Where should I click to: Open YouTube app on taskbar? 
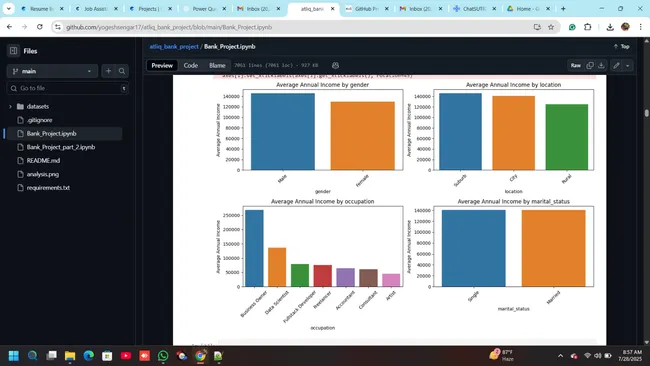(x=126, y=356)
